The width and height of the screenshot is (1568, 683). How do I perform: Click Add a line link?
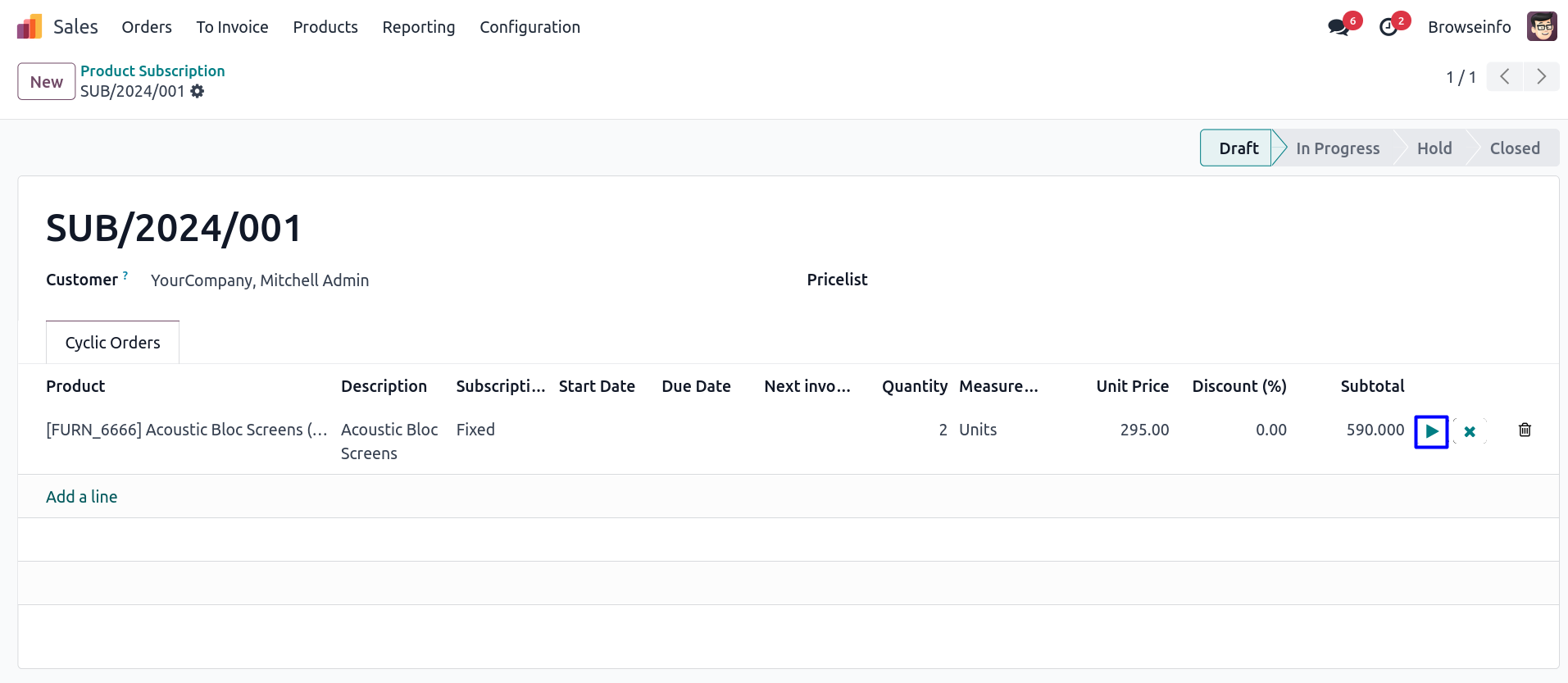(82, 497)
